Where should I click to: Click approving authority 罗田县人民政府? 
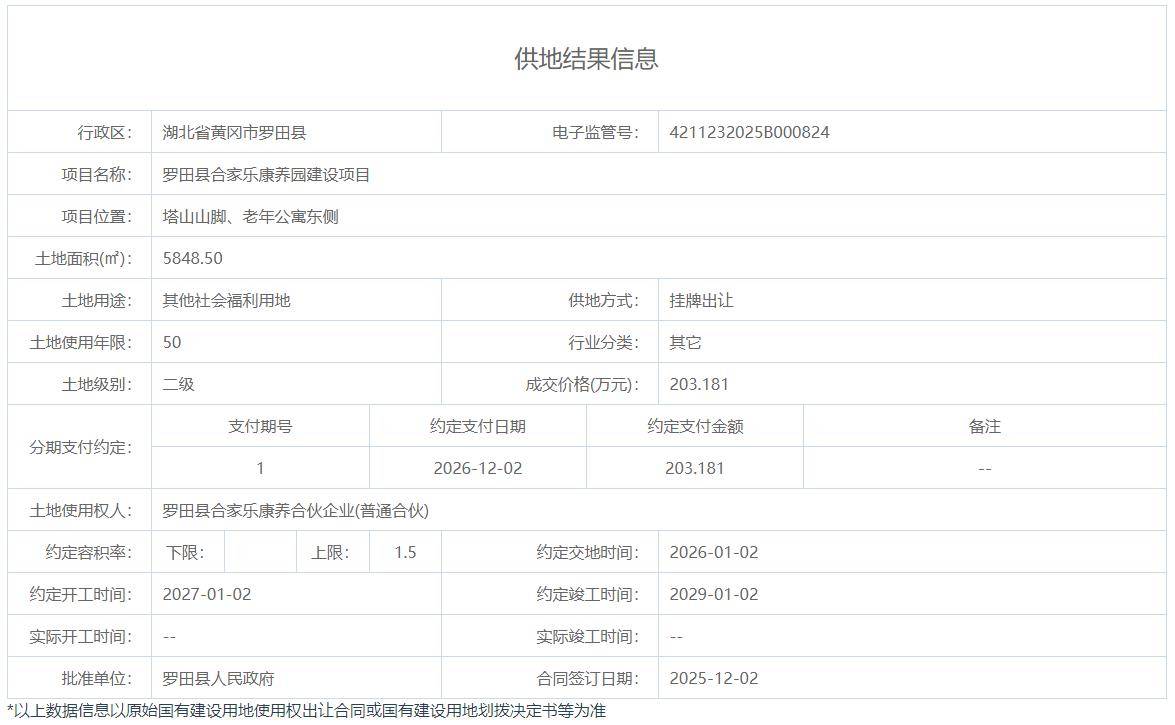point(218,678)
